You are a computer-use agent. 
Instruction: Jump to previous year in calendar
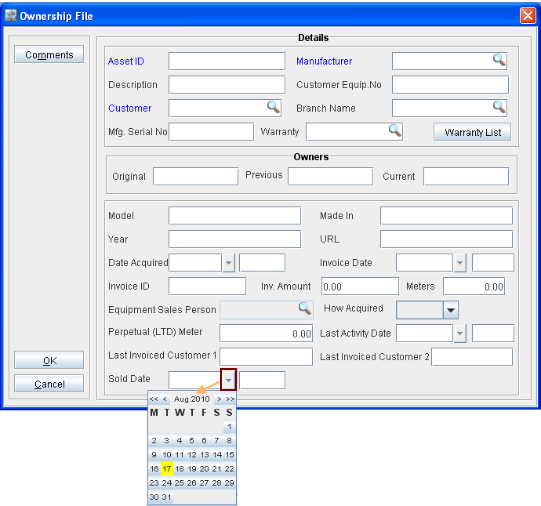(154, 399)
